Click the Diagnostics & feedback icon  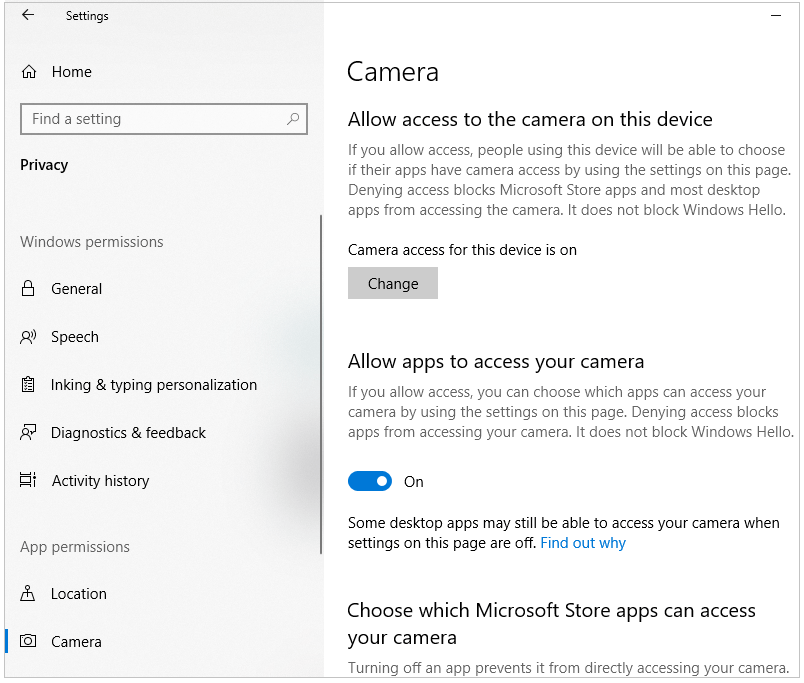(30, 432)
